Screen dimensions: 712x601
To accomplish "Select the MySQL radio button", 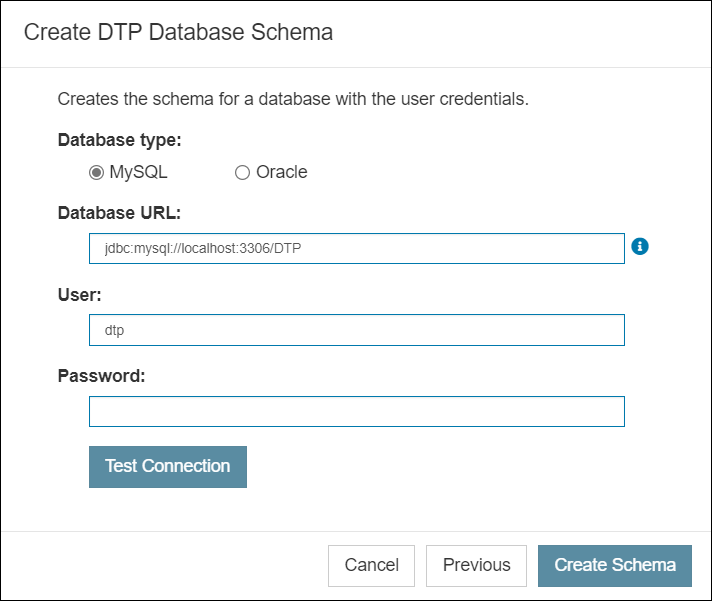I will coord(96,172).
